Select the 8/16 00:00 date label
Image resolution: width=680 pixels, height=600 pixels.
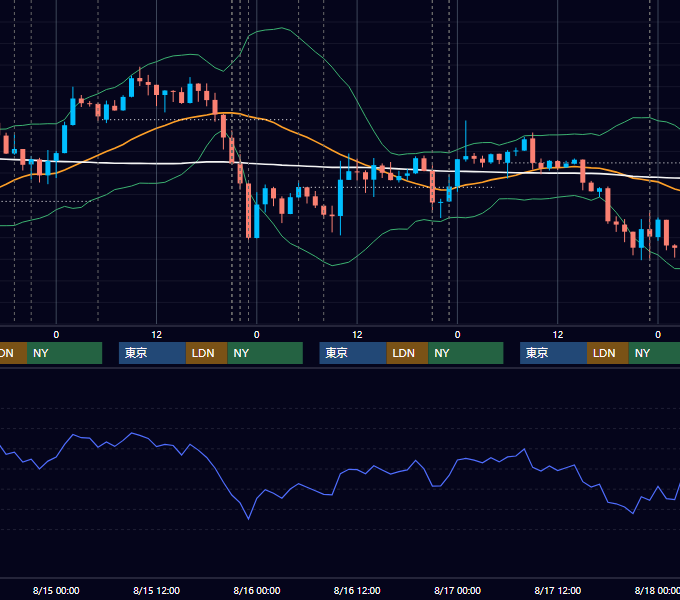pyautogui.click(x=257, y=590)
